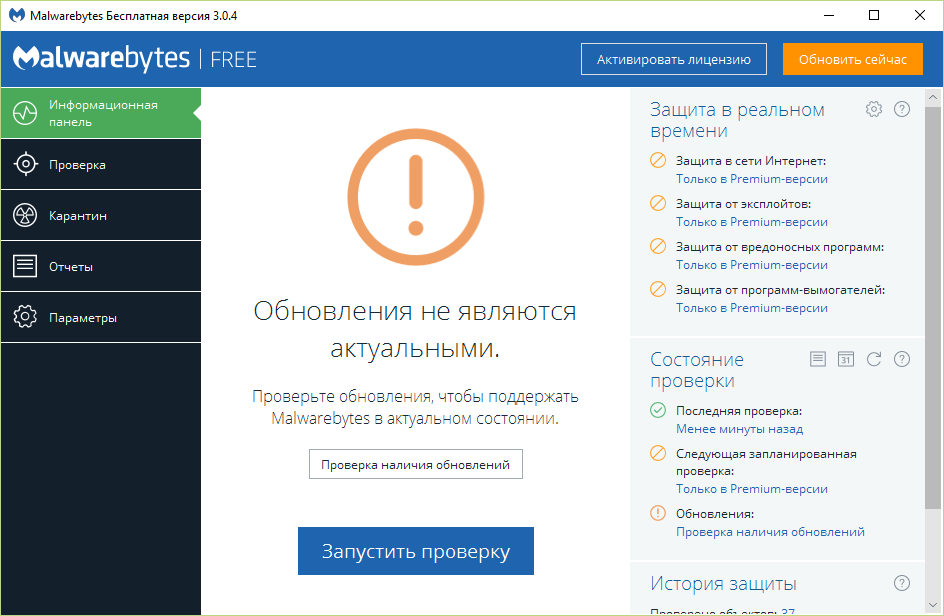Screen dimensions: 944x616
Task: Click the Malwarebytes title bar app icon
Action: tap(17, 15)
